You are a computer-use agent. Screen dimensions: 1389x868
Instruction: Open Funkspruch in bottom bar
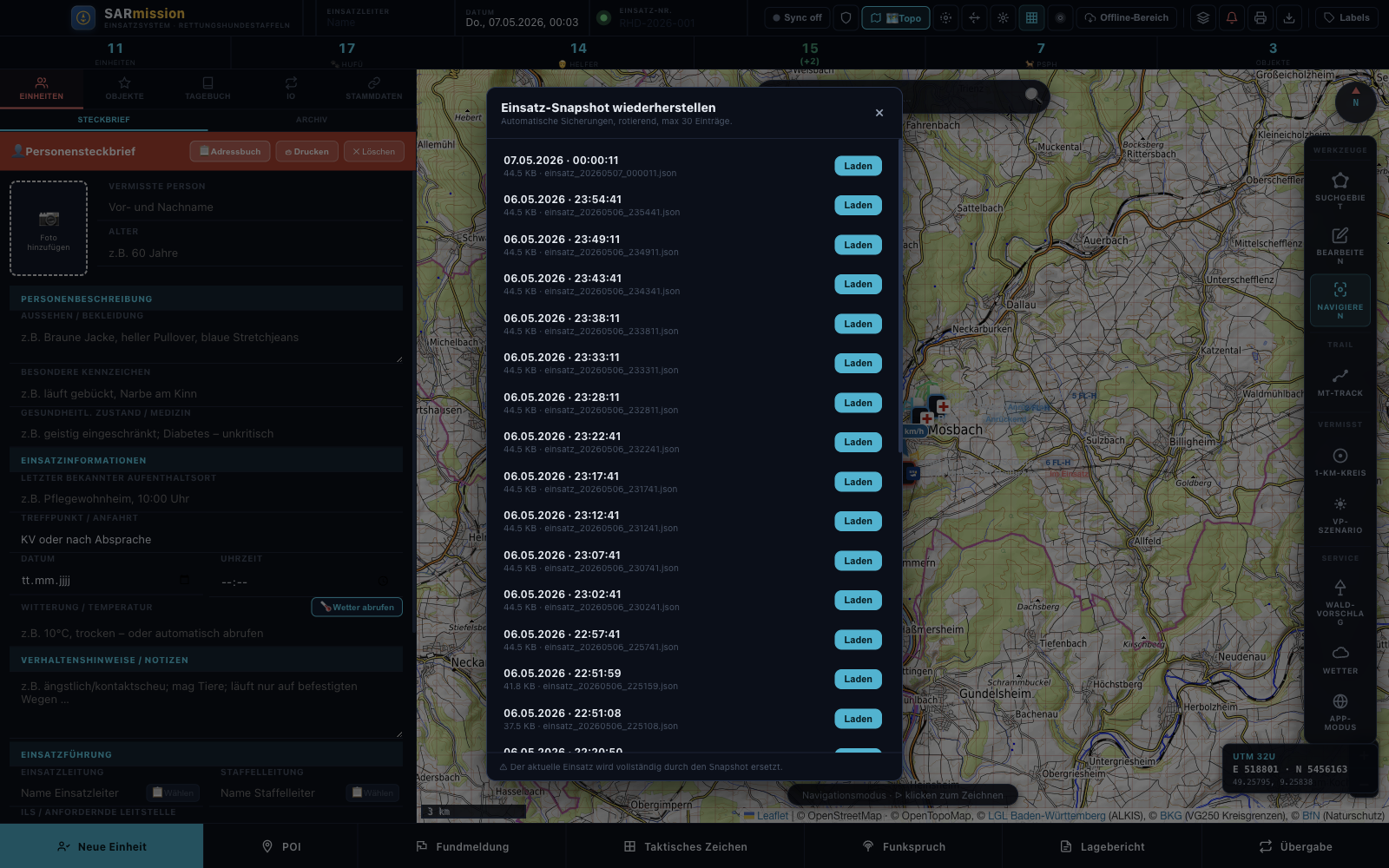[x=903, y=846]
